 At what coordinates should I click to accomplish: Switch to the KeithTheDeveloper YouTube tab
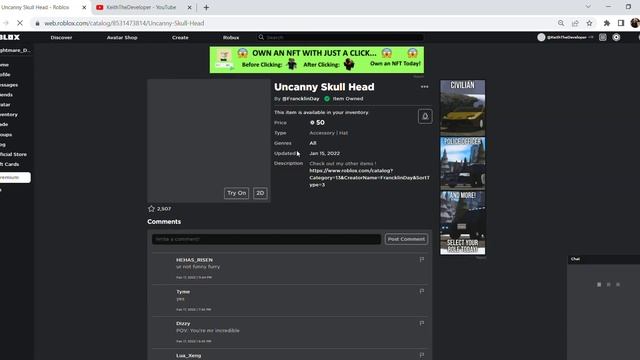coord(141,7)
